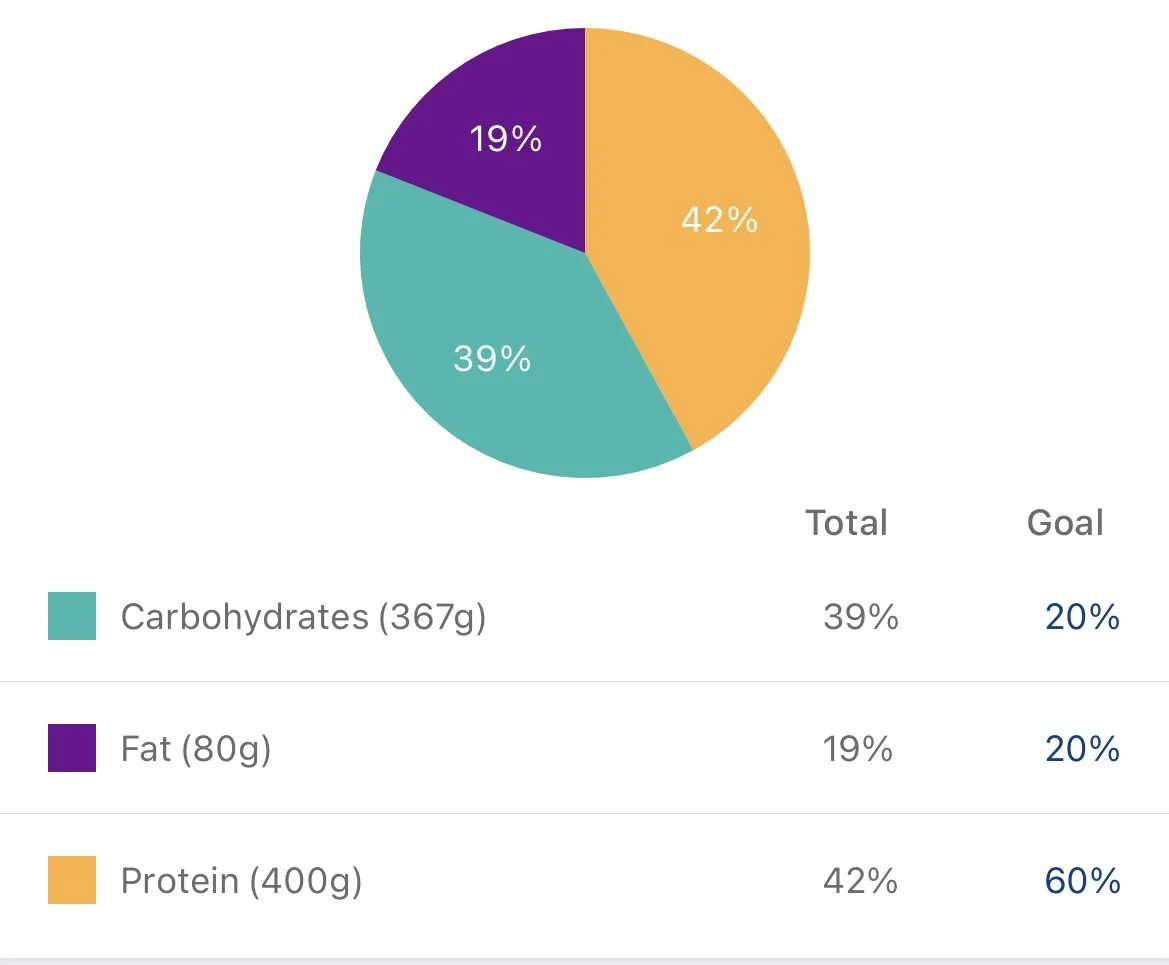Click the orange Protein legend swatch
This screenshot has height=965, width=1169.
(72, 880)
